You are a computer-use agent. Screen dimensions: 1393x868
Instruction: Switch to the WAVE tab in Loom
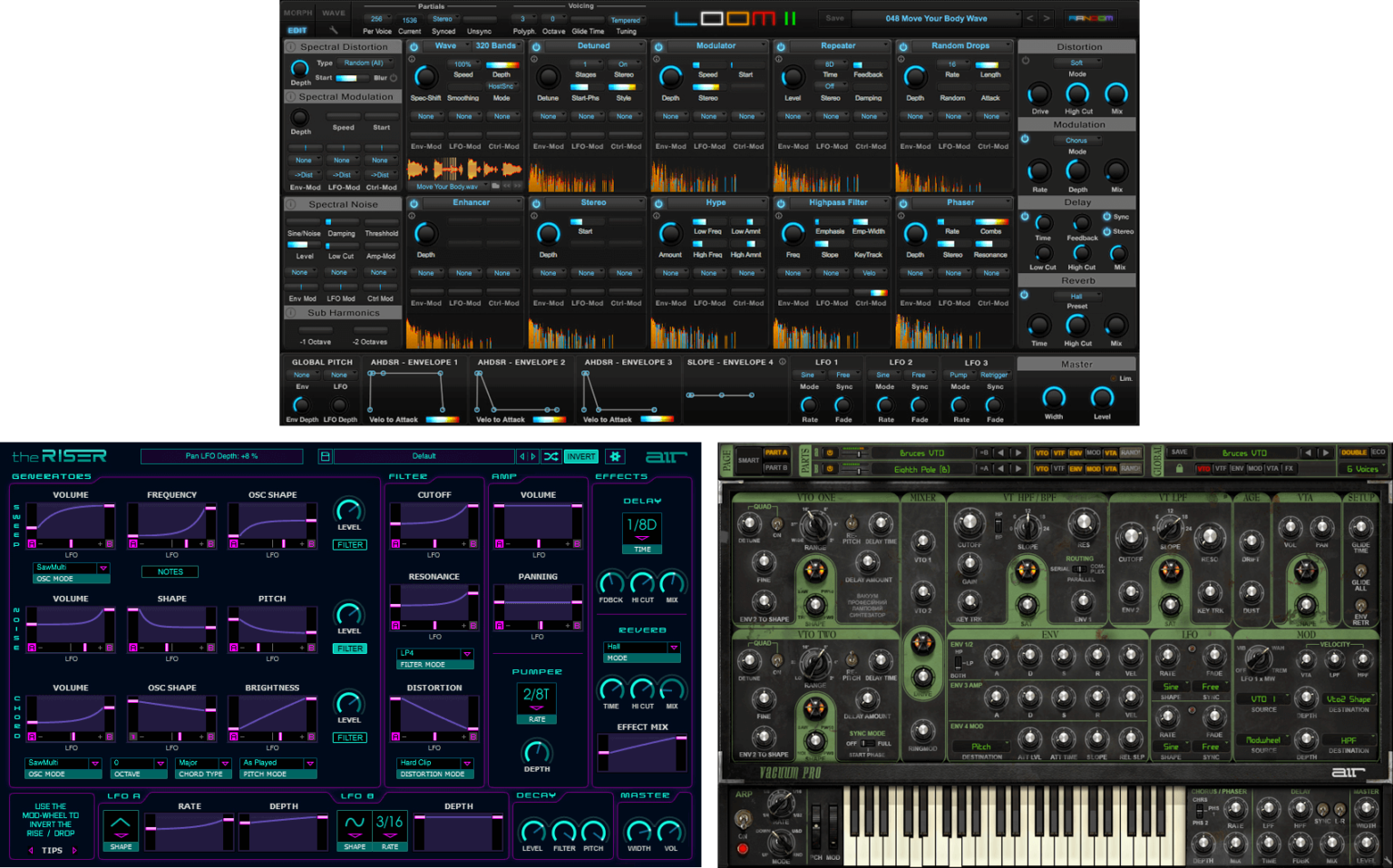pyautogui.click(x=334, y=13)
